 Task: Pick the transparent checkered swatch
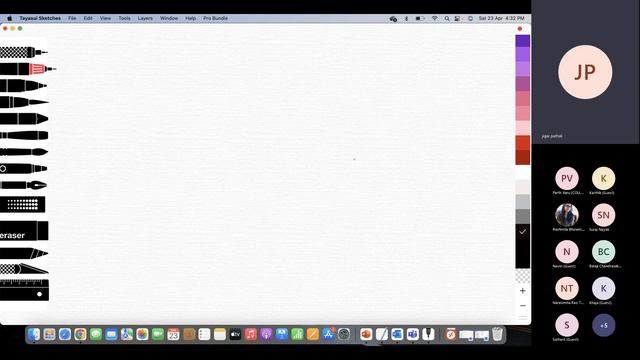click(x=522, y=276)
